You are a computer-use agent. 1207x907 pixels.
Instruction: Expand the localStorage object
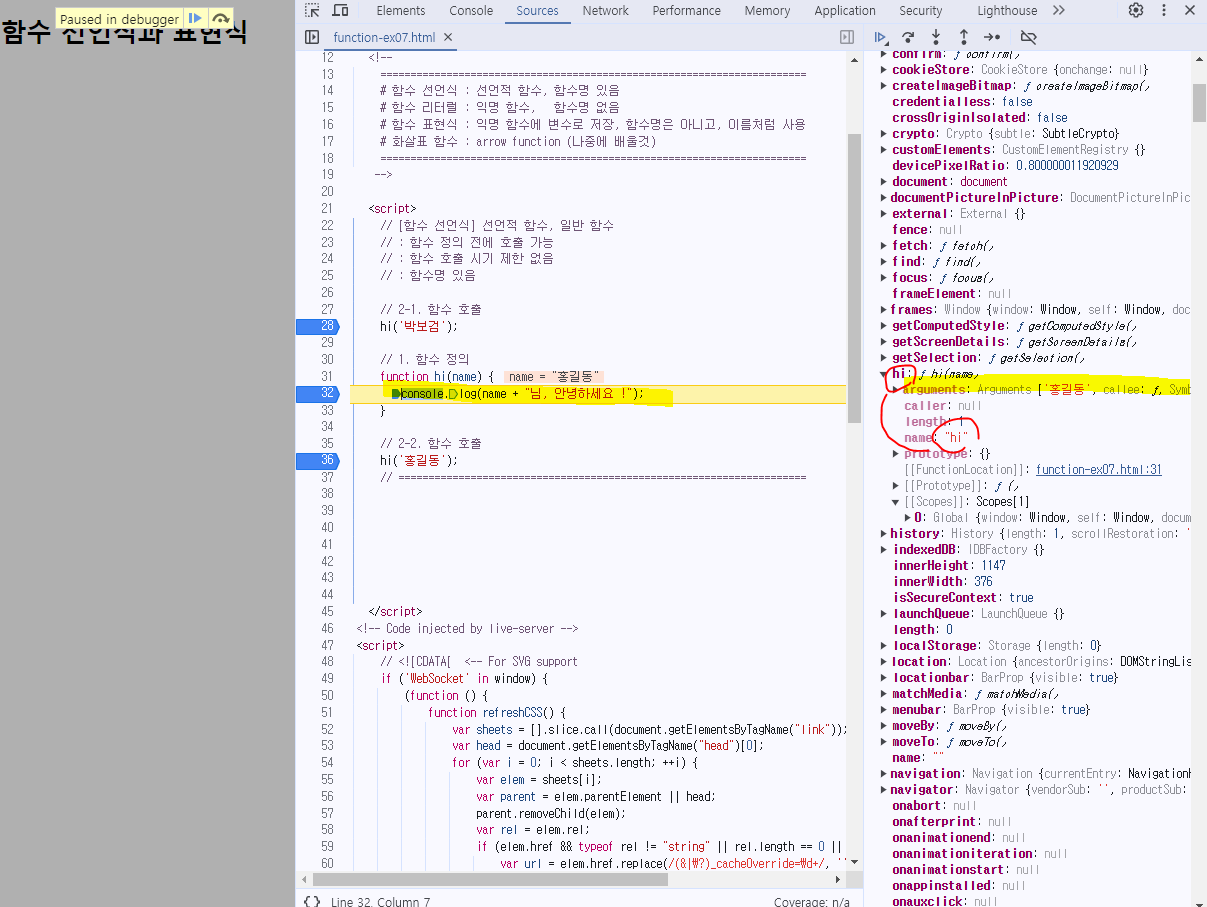click(x=884, y=646)
